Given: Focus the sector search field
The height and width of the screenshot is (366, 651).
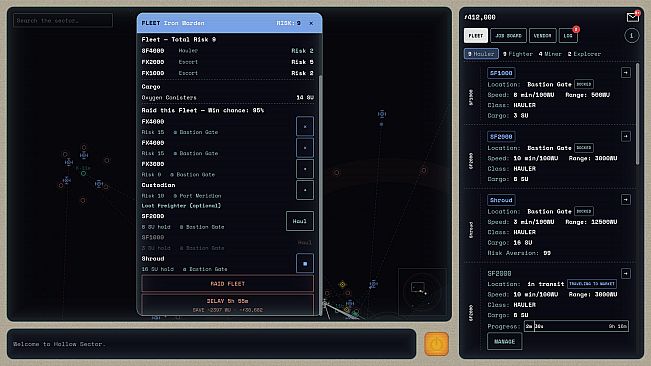Looking at the screenshot, I should (63, 20).
